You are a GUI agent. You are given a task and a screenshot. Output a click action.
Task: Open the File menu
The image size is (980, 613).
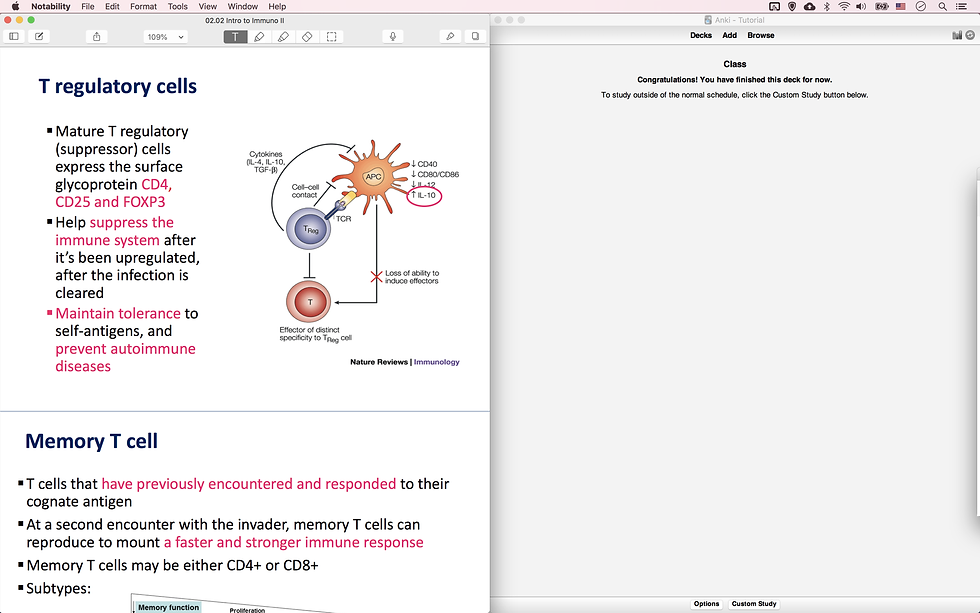(88, 6)
